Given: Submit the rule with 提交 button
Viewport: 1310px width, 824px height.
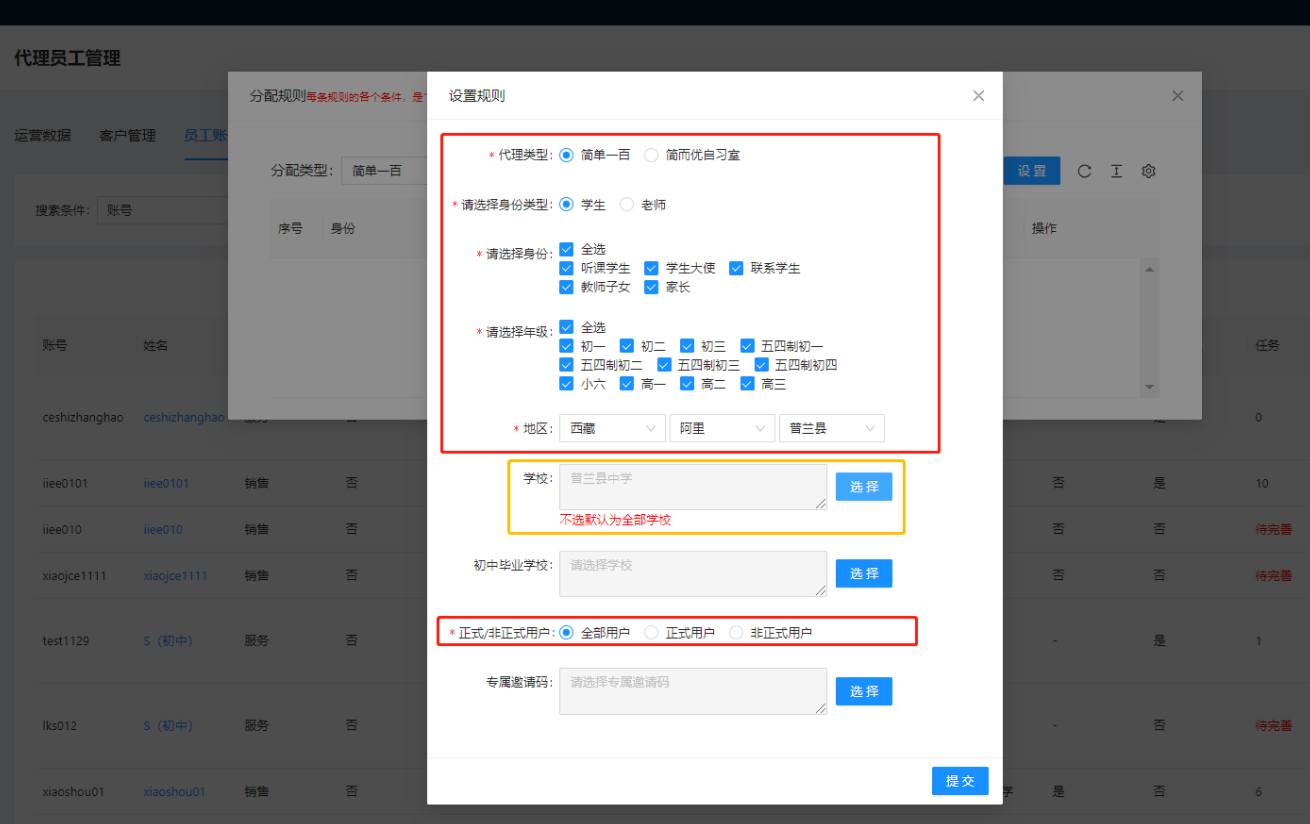Looking at the screenshot, I should click(960, 781).
